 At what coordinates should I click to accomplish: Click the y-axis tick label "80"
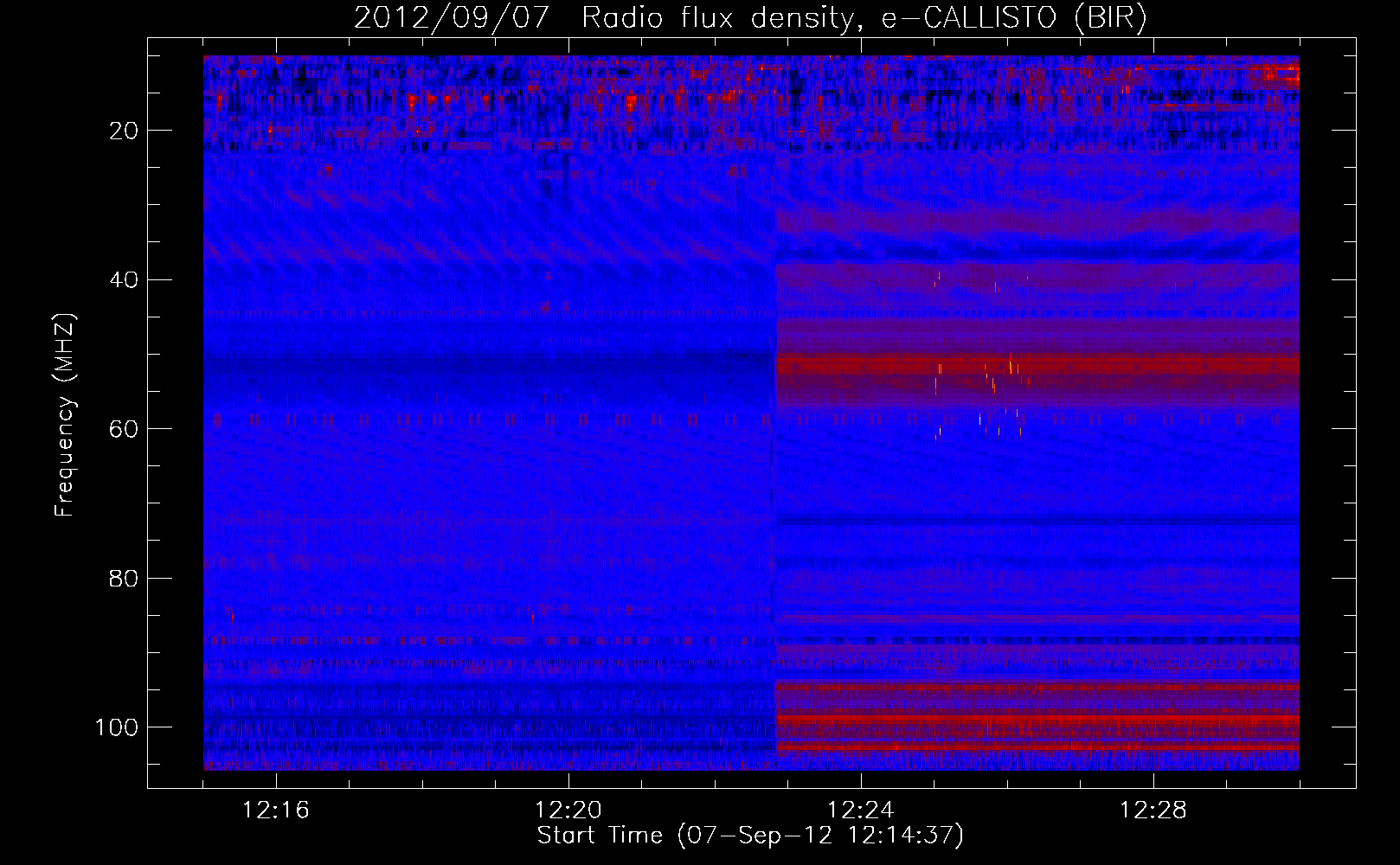[125, 578]
